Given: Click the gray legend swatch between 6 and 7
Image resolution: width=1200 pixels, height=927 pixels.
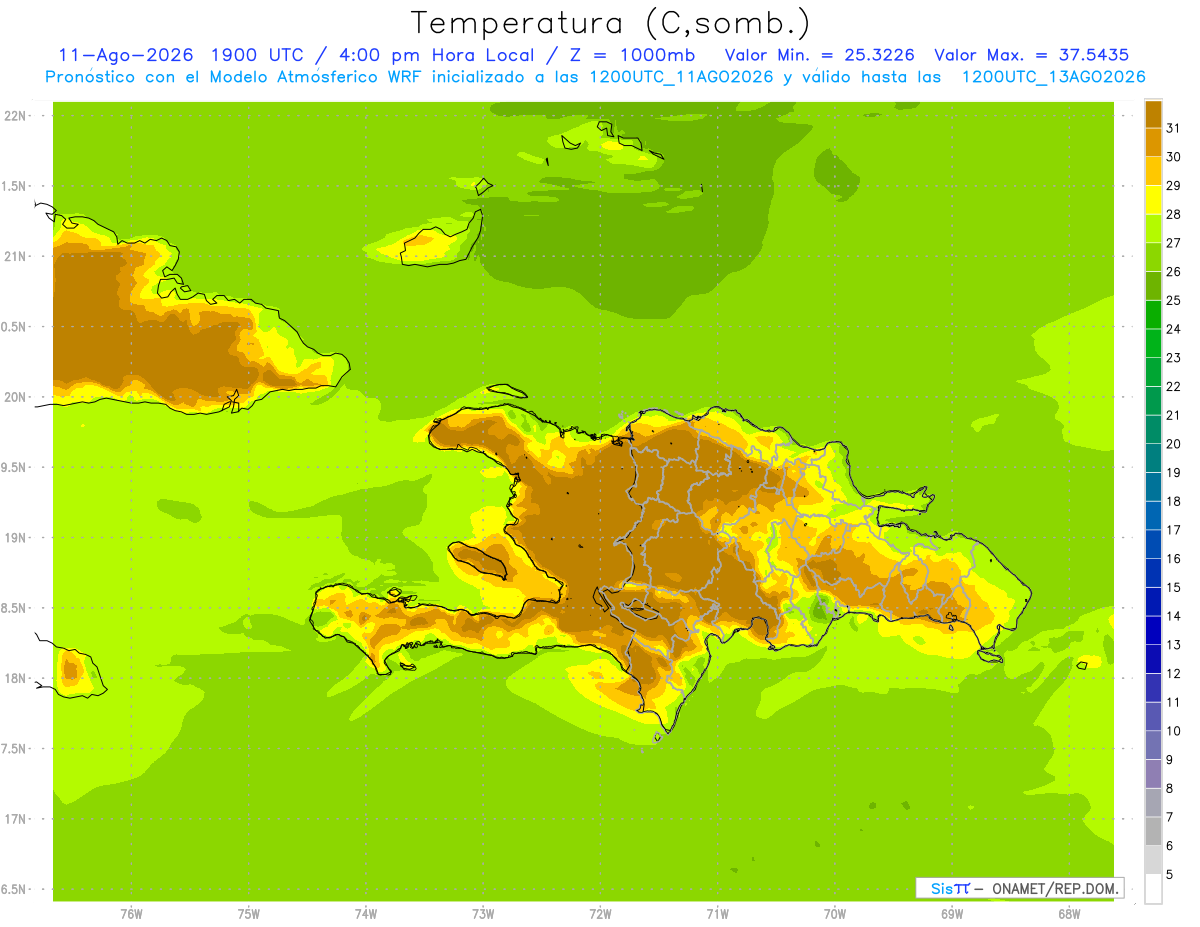Looking at the screenshot, I should point(1153,831).
